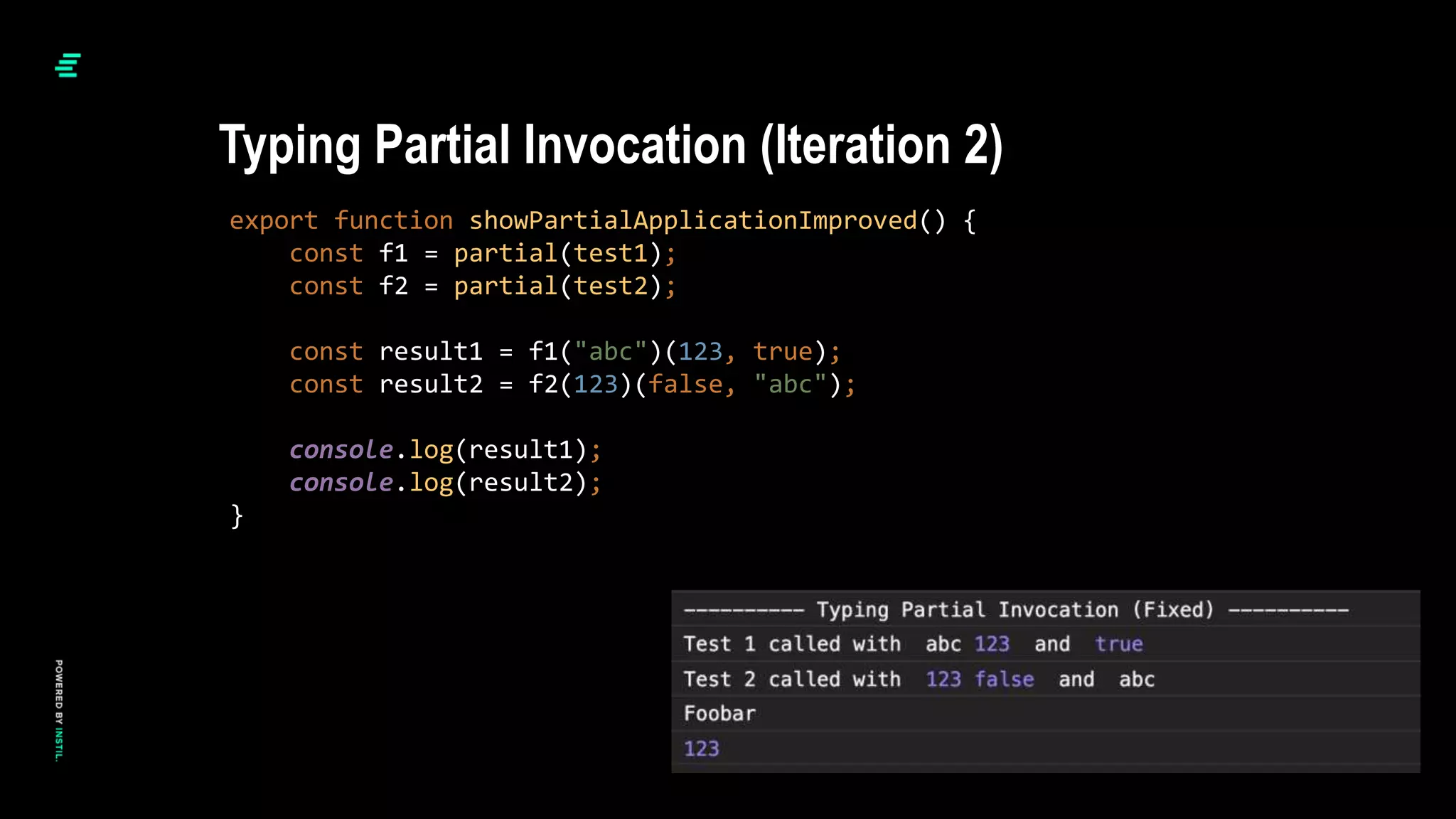Click the 'POWERED BY INSTIL' vertical text
This screenshot has height=819, width=1456.
[x=59, y=710]
